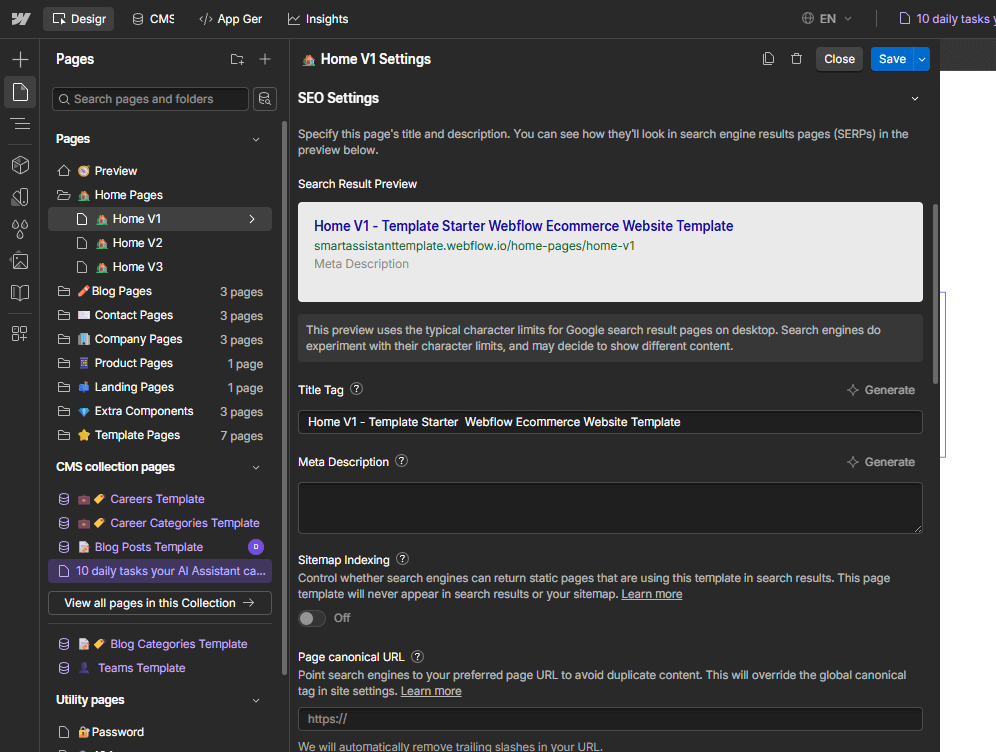Screen dimensions: 996x752
Task: Select the Home V3 page
Action: pyautogui.click(x=160, y=267)
